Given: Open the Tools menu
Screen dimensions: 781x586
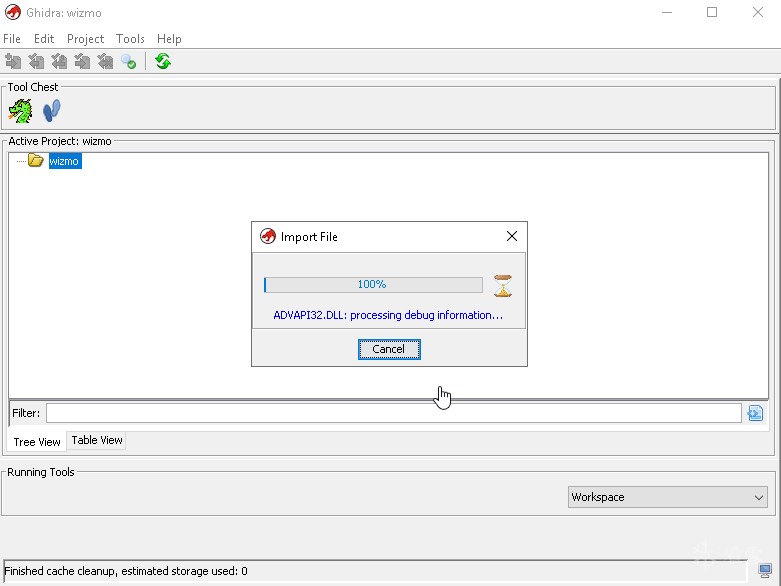Looking at the screenshot, I should pos(130,39).
